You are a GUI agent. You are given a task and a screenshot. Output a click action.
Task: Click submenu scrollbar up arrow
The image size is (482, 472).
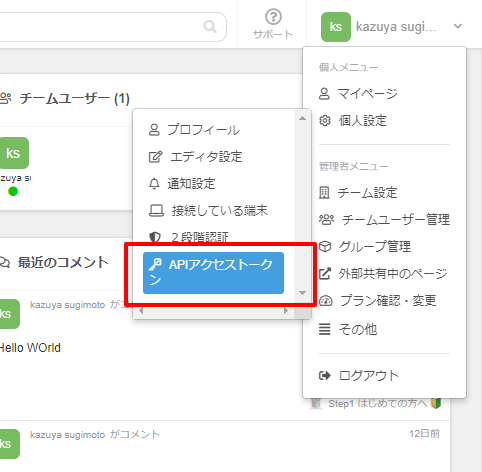click(x=302, y=118)
